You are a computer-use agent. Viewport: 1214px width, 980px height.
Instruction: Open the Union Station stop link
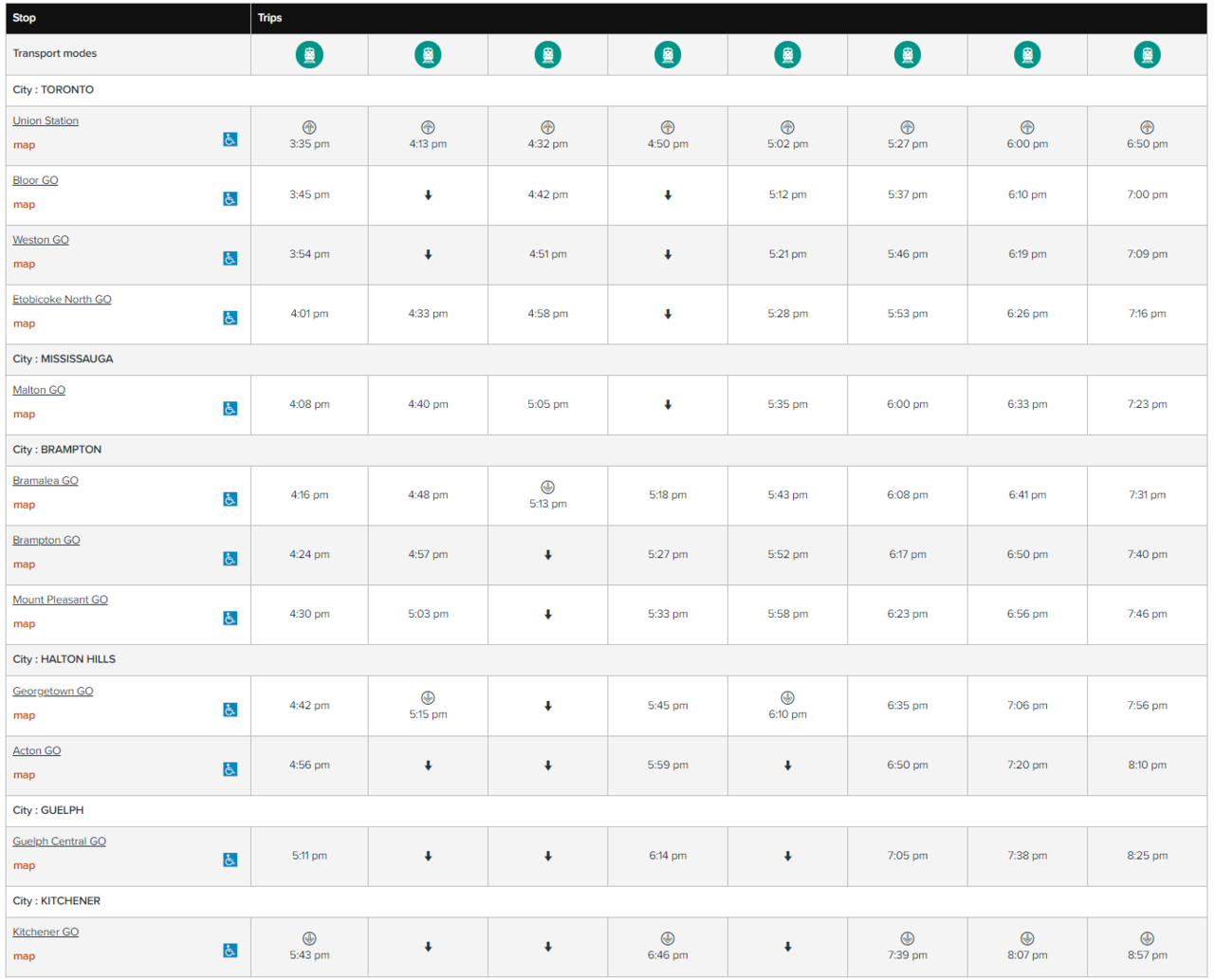46,120
